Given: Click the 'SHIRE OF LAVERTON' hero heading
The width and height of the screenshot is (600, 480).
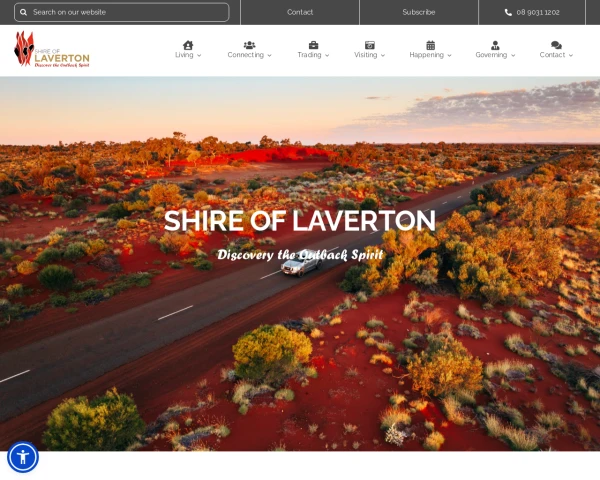Looking at the screenshot, I should point(300,220).
